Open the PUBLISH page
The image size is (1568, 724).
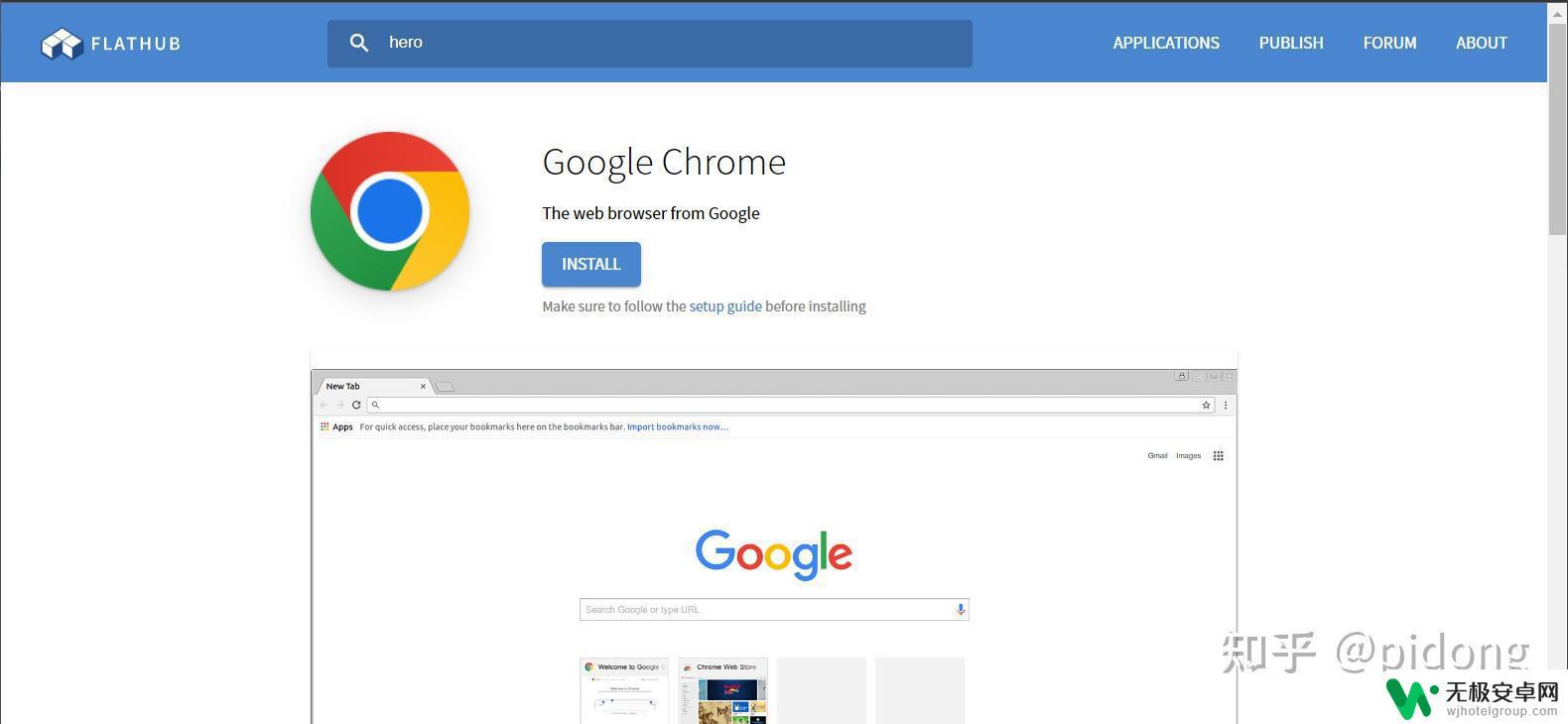[1291, 43]
